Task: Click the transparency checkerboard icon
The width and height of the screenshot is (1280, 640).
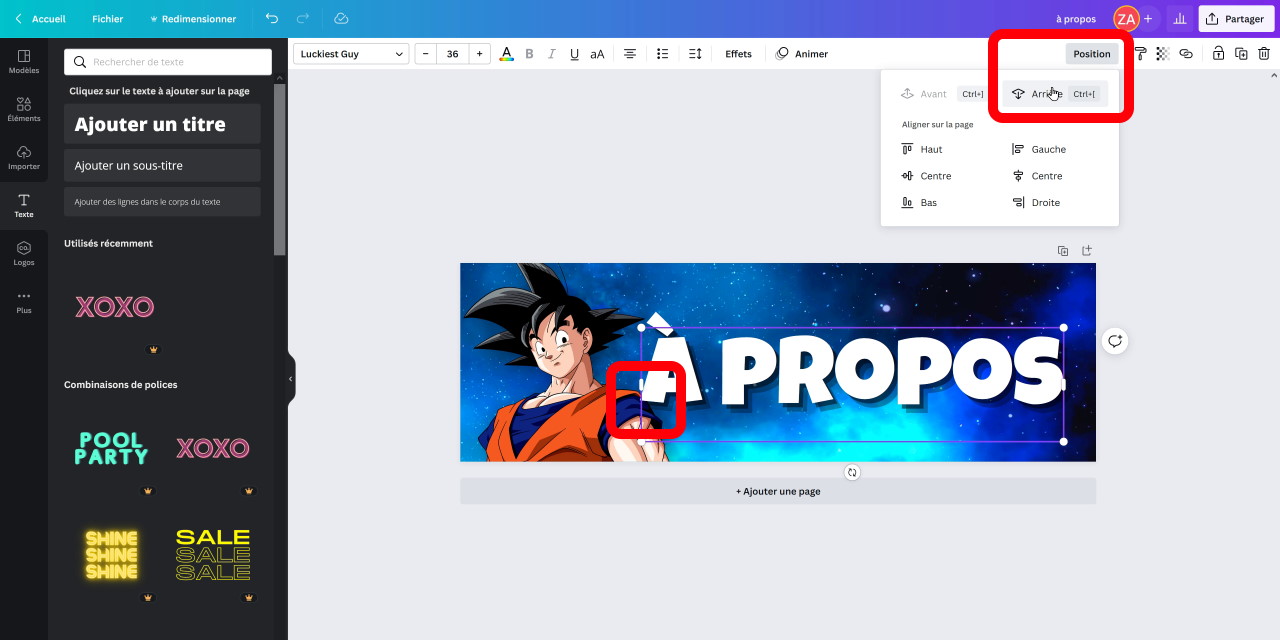Action: click(x=1162, y=54)
